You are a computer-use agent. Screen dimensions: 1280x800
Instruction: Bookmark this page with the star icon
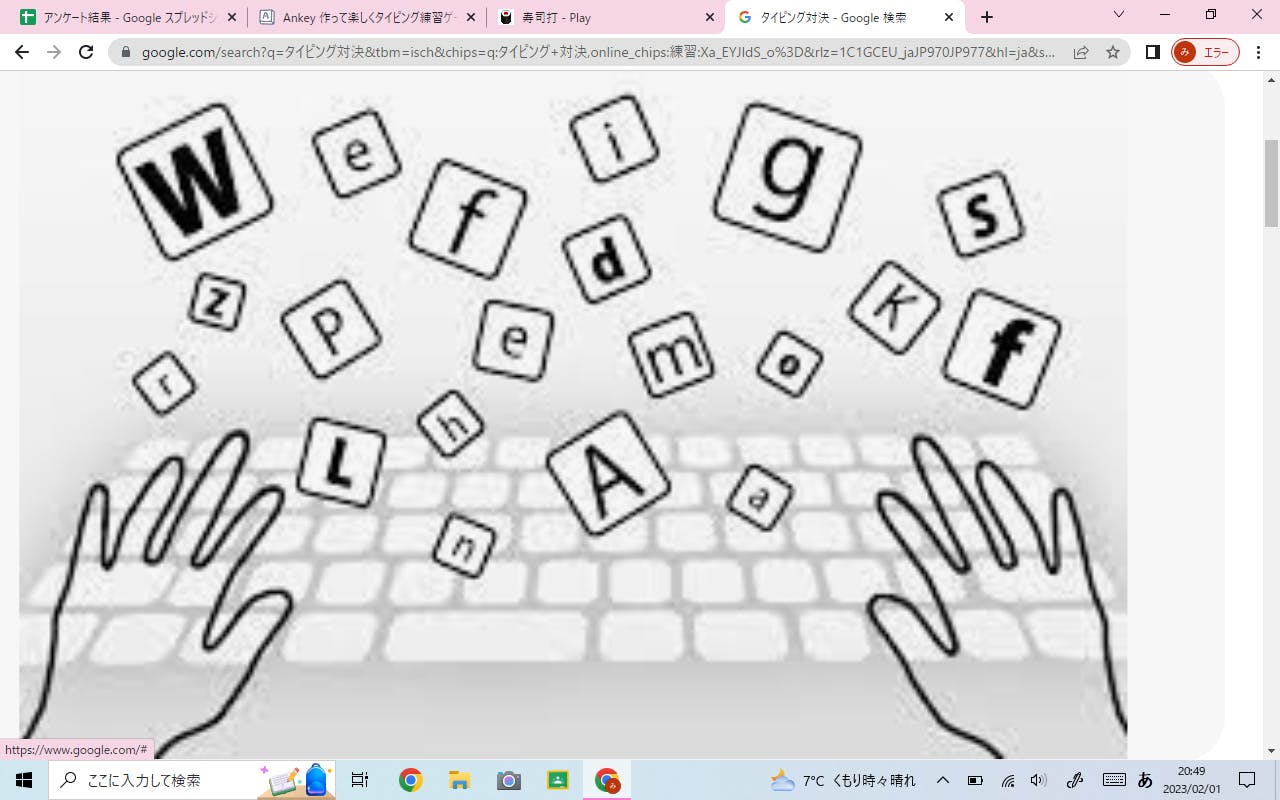click(x=1112, y=52)
